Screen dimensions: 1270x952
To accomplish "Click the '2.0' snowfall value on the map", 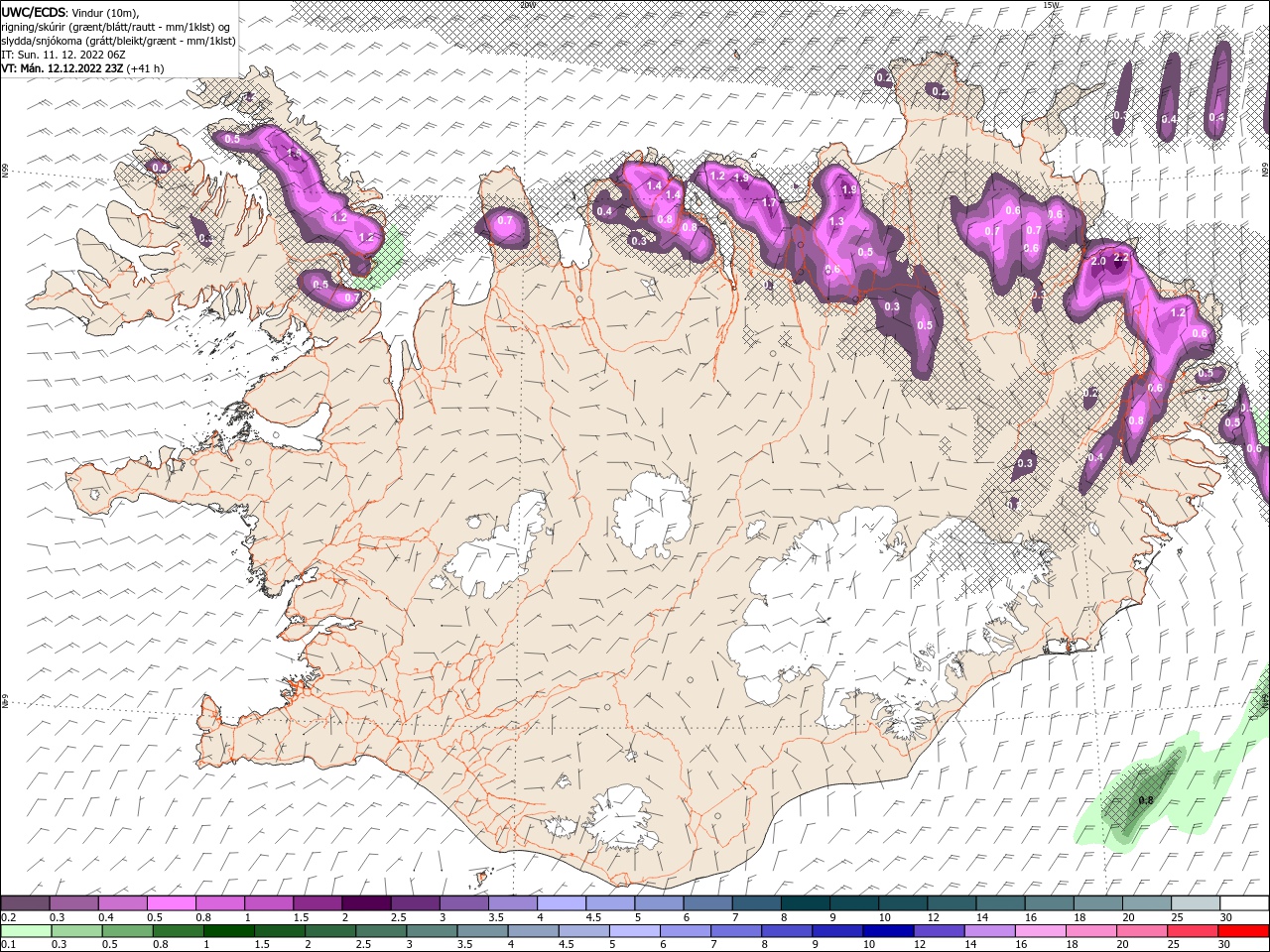I will (x=1098, y=261).
